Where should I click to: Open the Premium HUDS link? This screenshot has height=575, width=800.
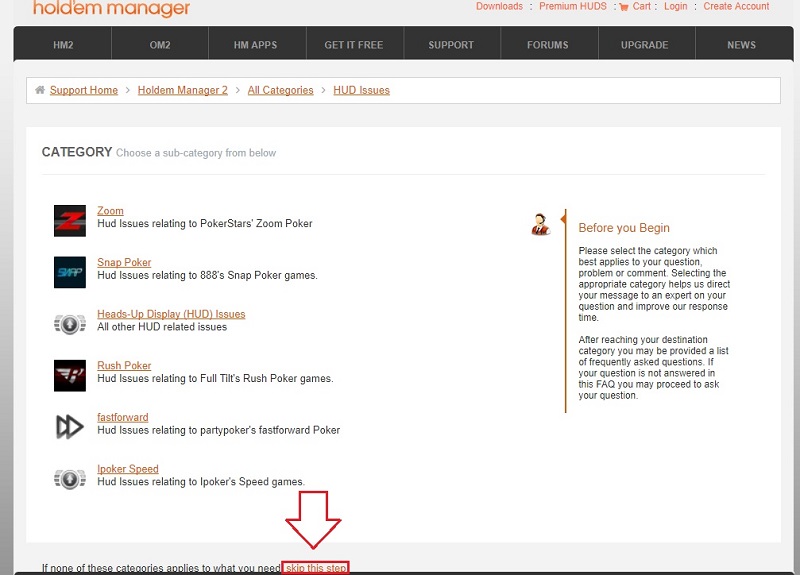click(573, 6)
